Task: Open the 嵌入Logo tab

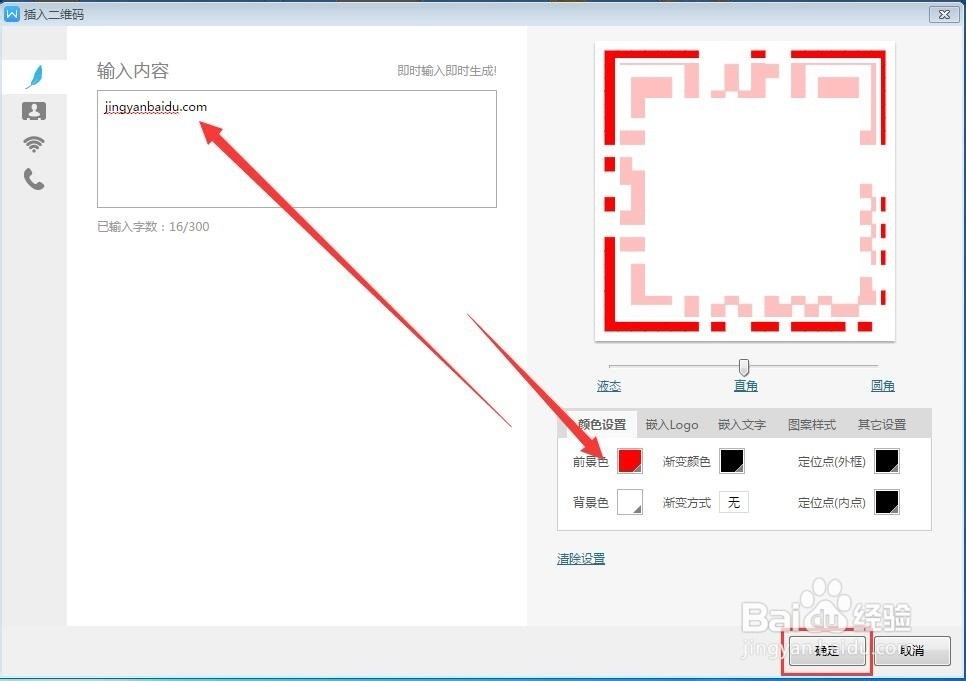Action: (x=672, y=424)
